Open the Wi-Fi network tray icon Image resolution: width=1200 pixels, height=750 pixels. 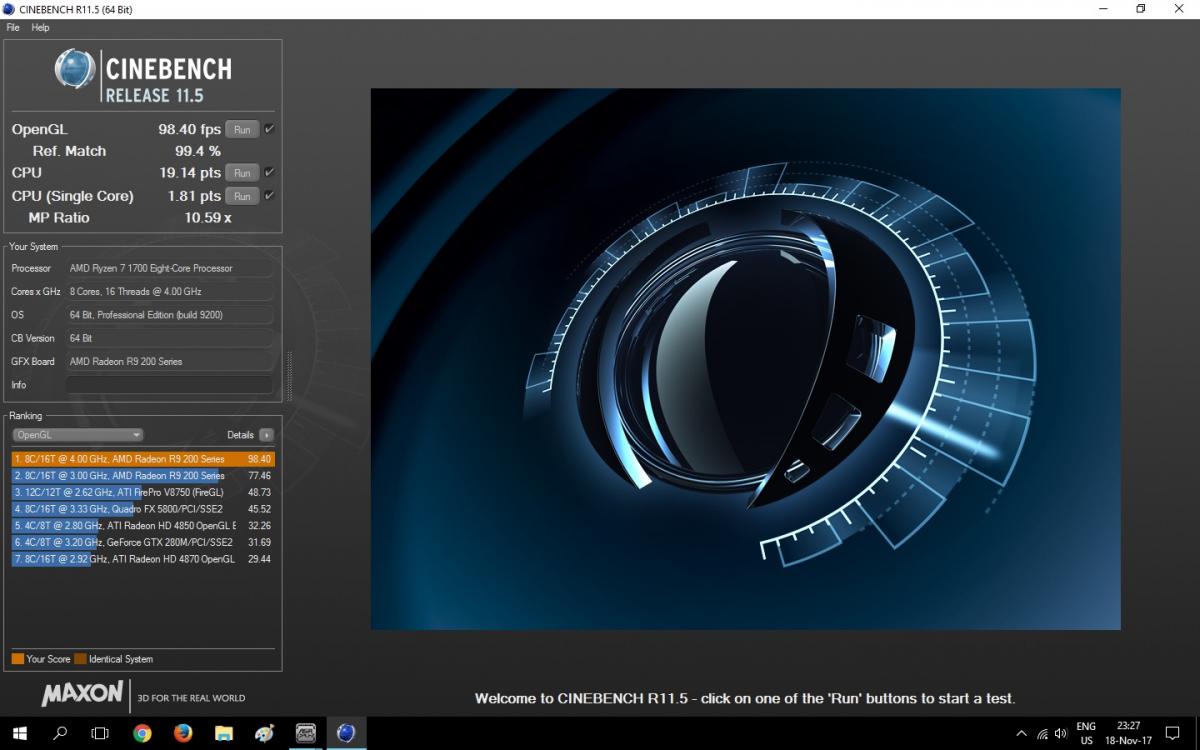[x=1043, y=734]
